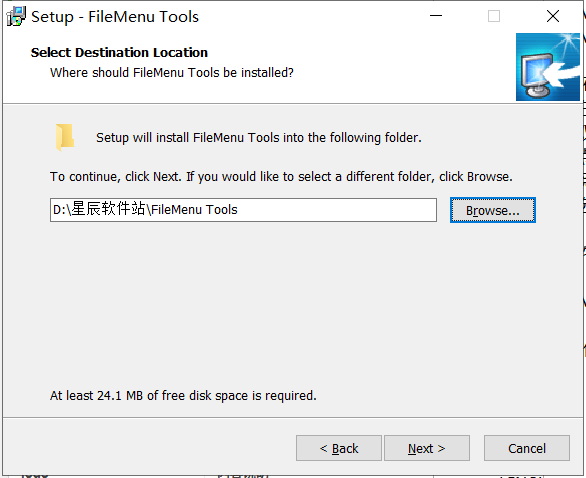Click the 'Setup will install FileMenu Tools' message
Image resolution: width=586 pixels, height=478 pixels.
coord(259,138)
